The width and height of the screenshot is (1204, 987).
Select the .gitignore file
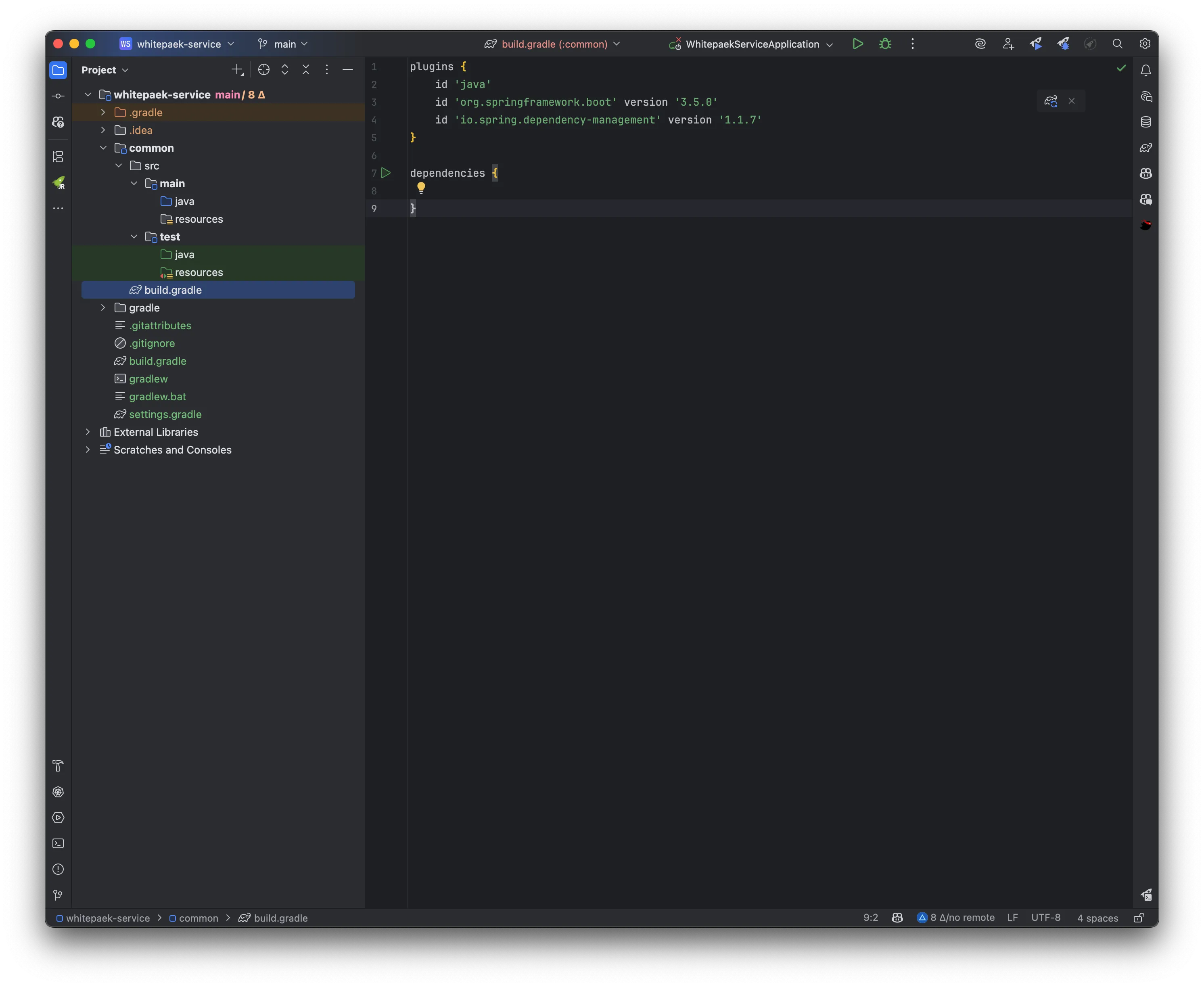[x=152, y=343]
